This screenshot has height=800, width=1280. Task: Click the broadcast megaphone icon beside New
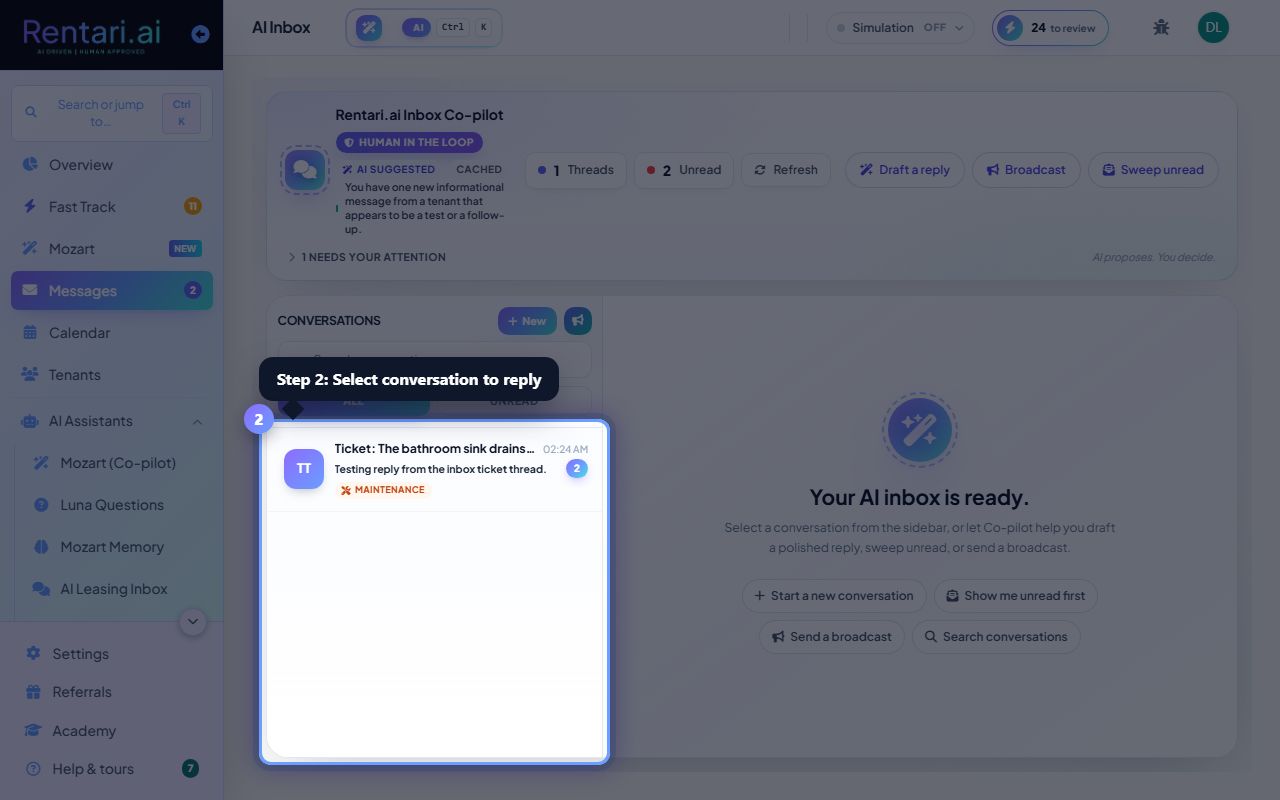tap(578, 321)
